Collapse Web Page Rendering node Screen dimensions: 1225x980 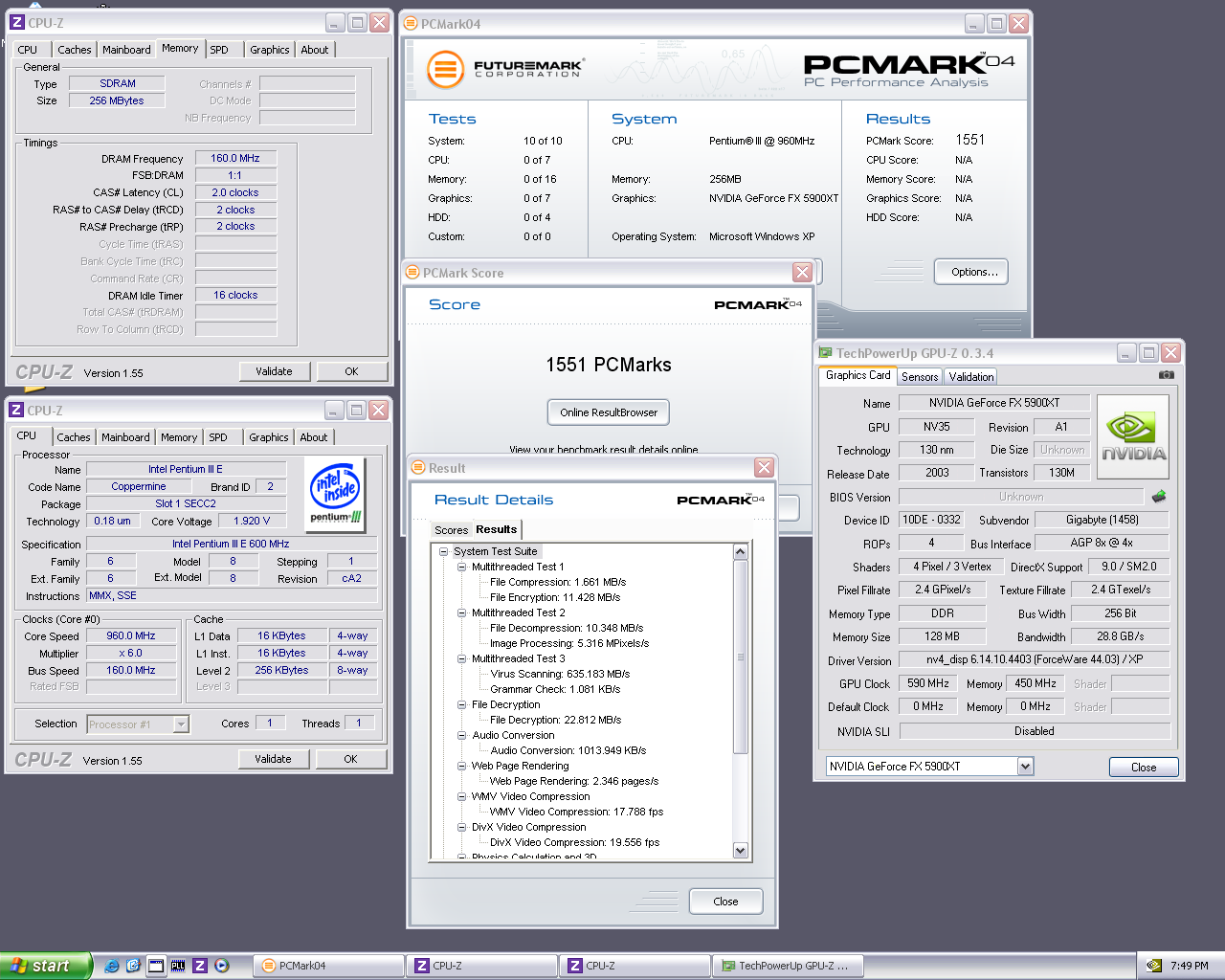[461, 766]
